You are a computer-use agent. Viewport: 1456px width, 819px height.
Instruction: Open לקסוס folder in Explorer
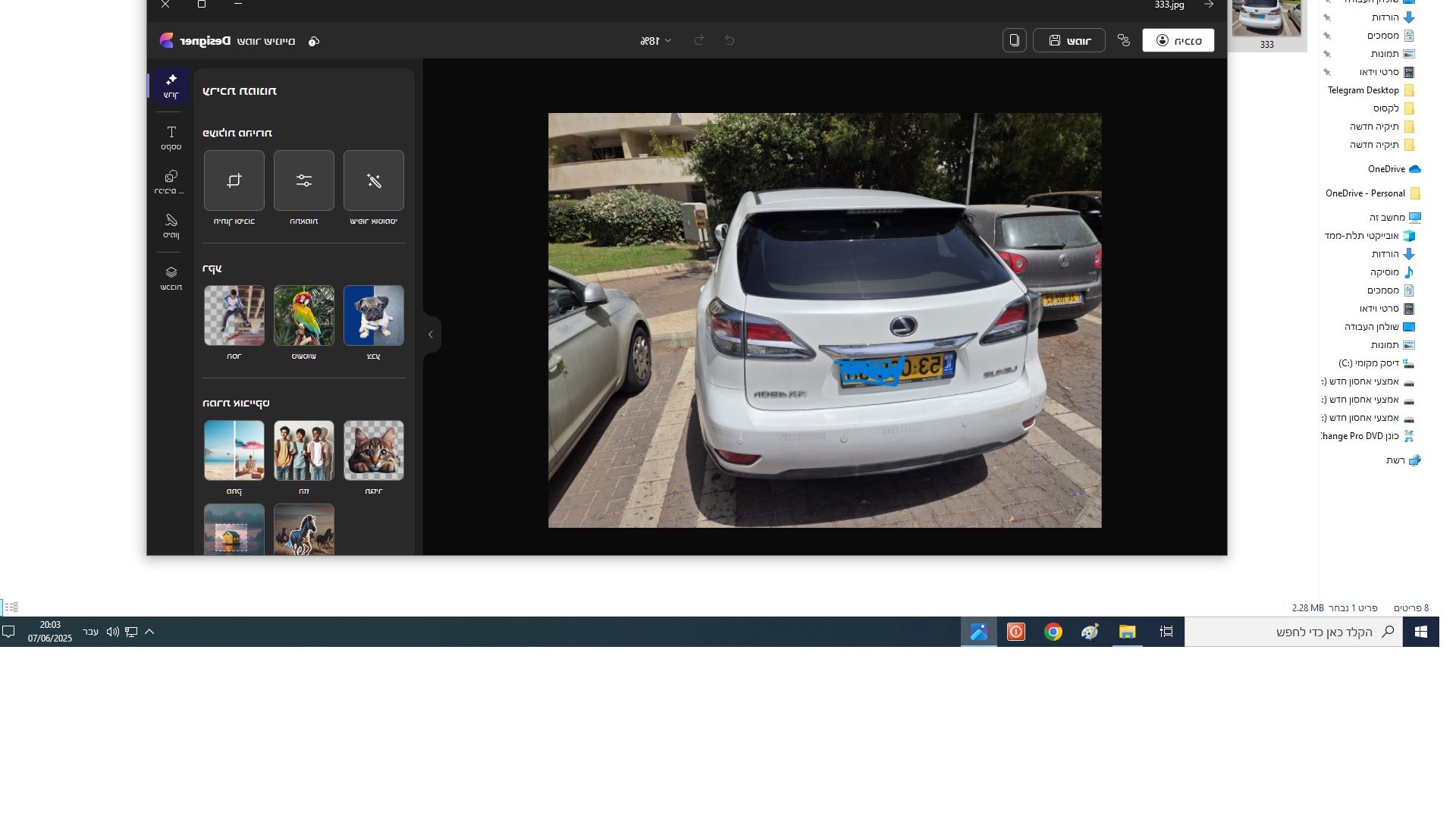tap(1394, 108)
